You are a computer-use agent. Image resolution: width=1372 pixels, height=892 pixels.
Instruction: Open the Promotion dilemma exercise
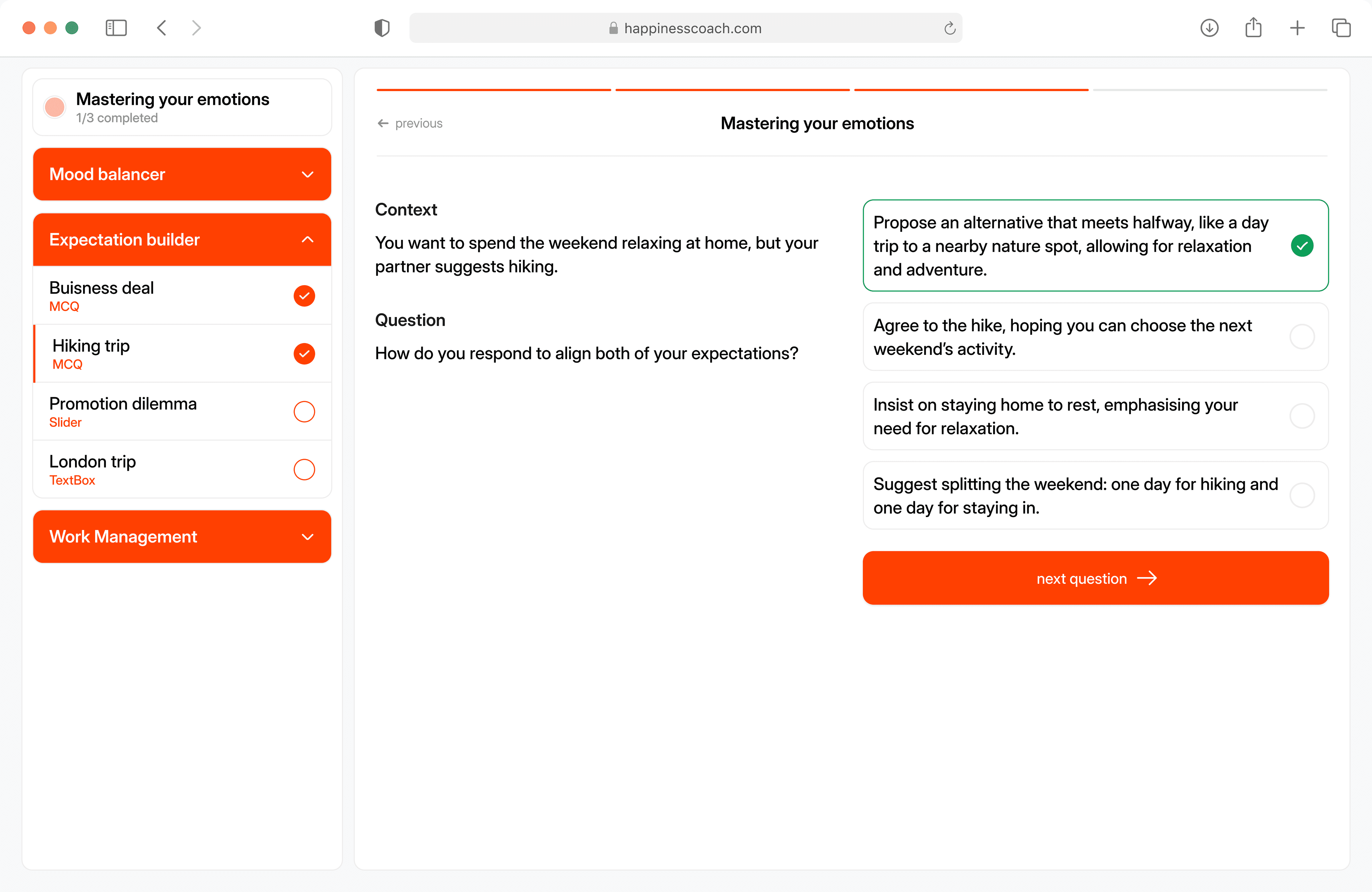[x=182, y=412]
